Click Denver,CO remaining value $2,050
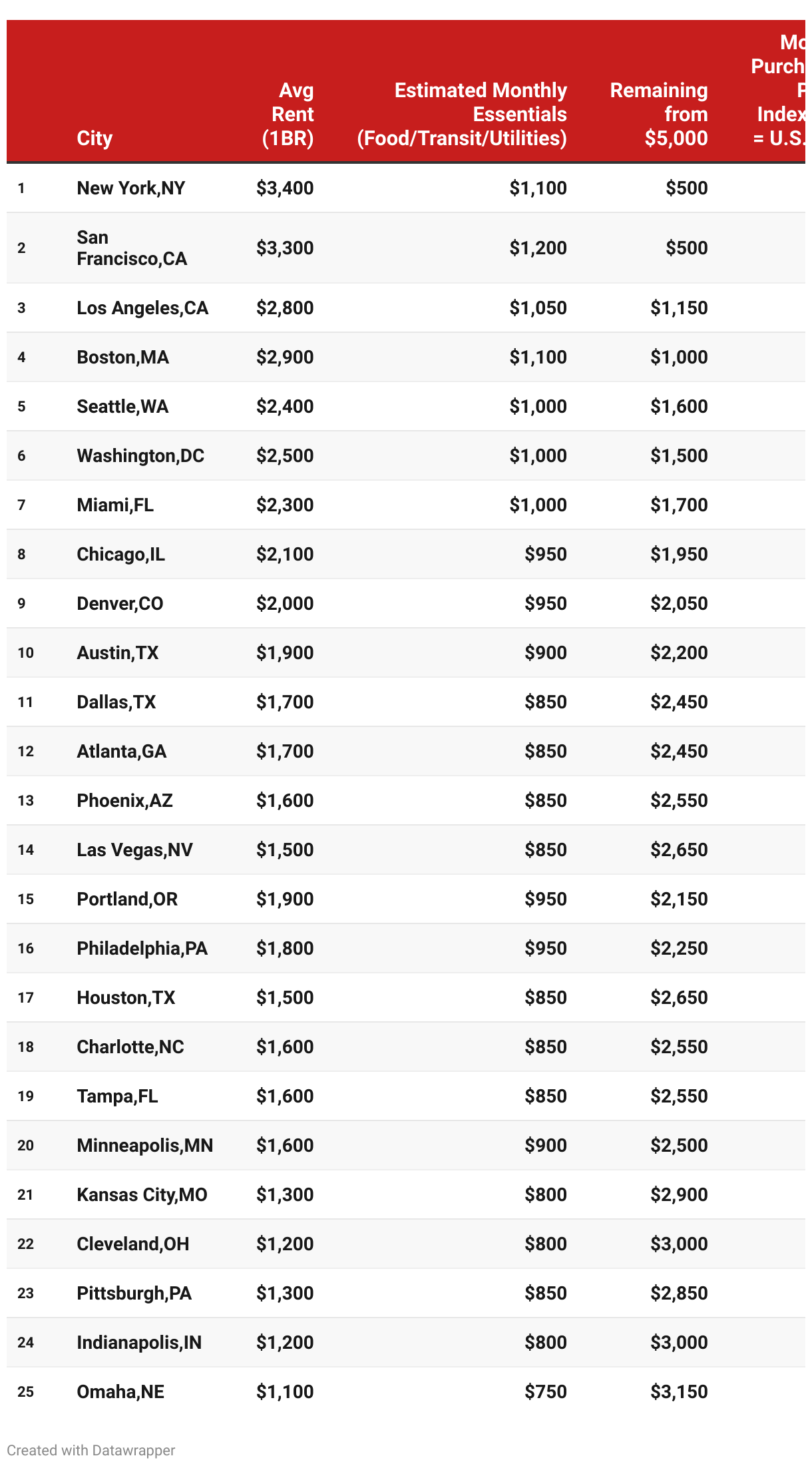 click(679, 603)
